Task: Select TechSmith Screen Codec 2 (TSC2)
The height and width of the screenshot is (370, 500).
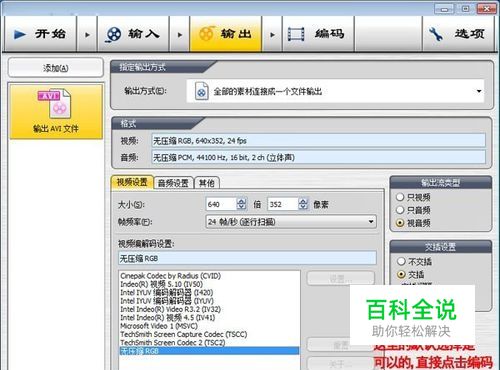Action: (209, 343)
